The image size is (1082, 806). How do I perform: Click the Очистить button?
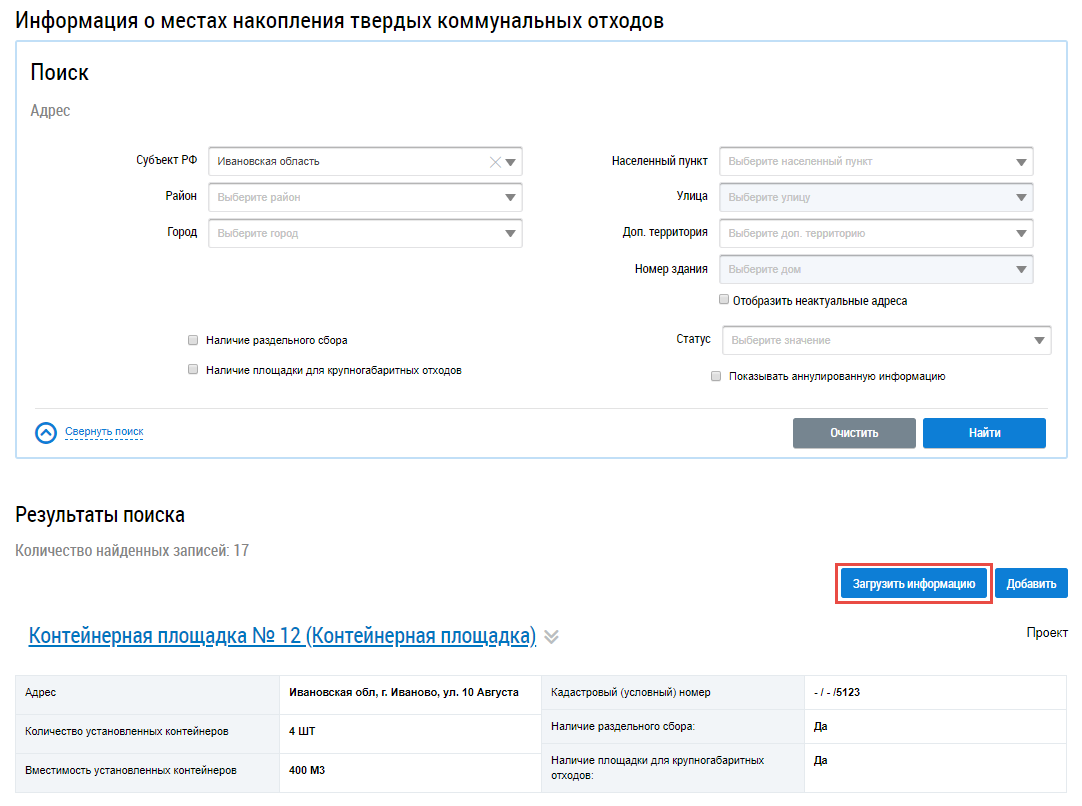tap(854, 433)
